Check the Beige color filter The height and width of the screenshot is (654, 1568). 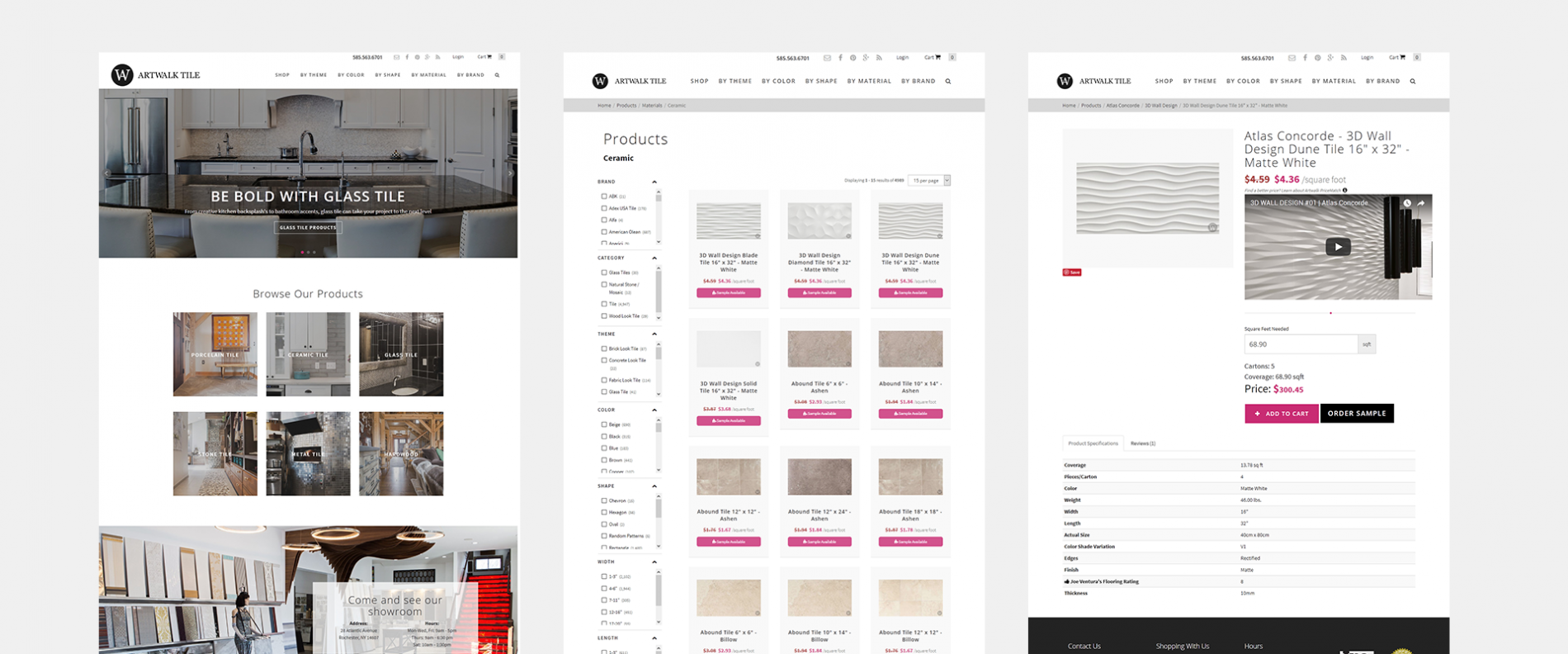click(x=604, y=424)
